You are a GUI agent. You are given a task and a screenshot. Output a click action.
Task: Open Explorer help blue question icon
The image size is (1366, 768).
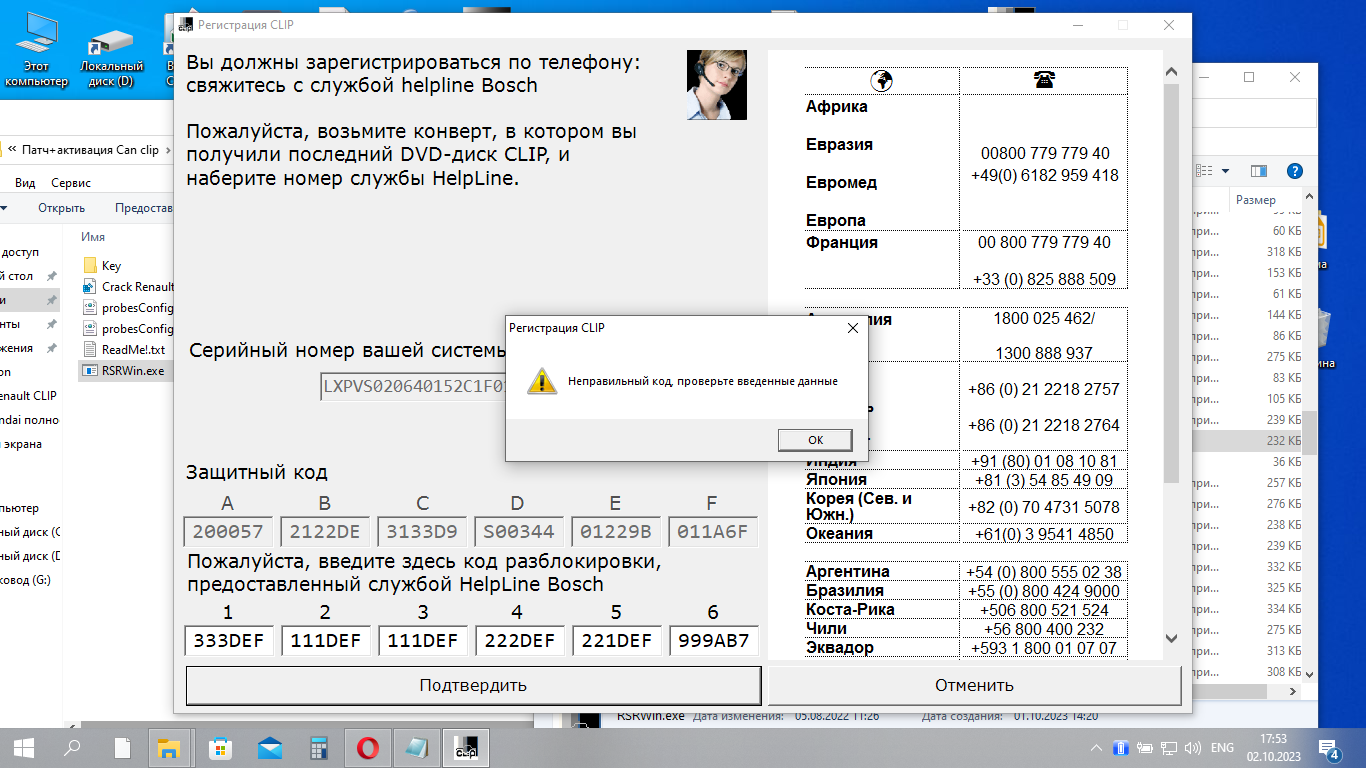click(1294, 171)
